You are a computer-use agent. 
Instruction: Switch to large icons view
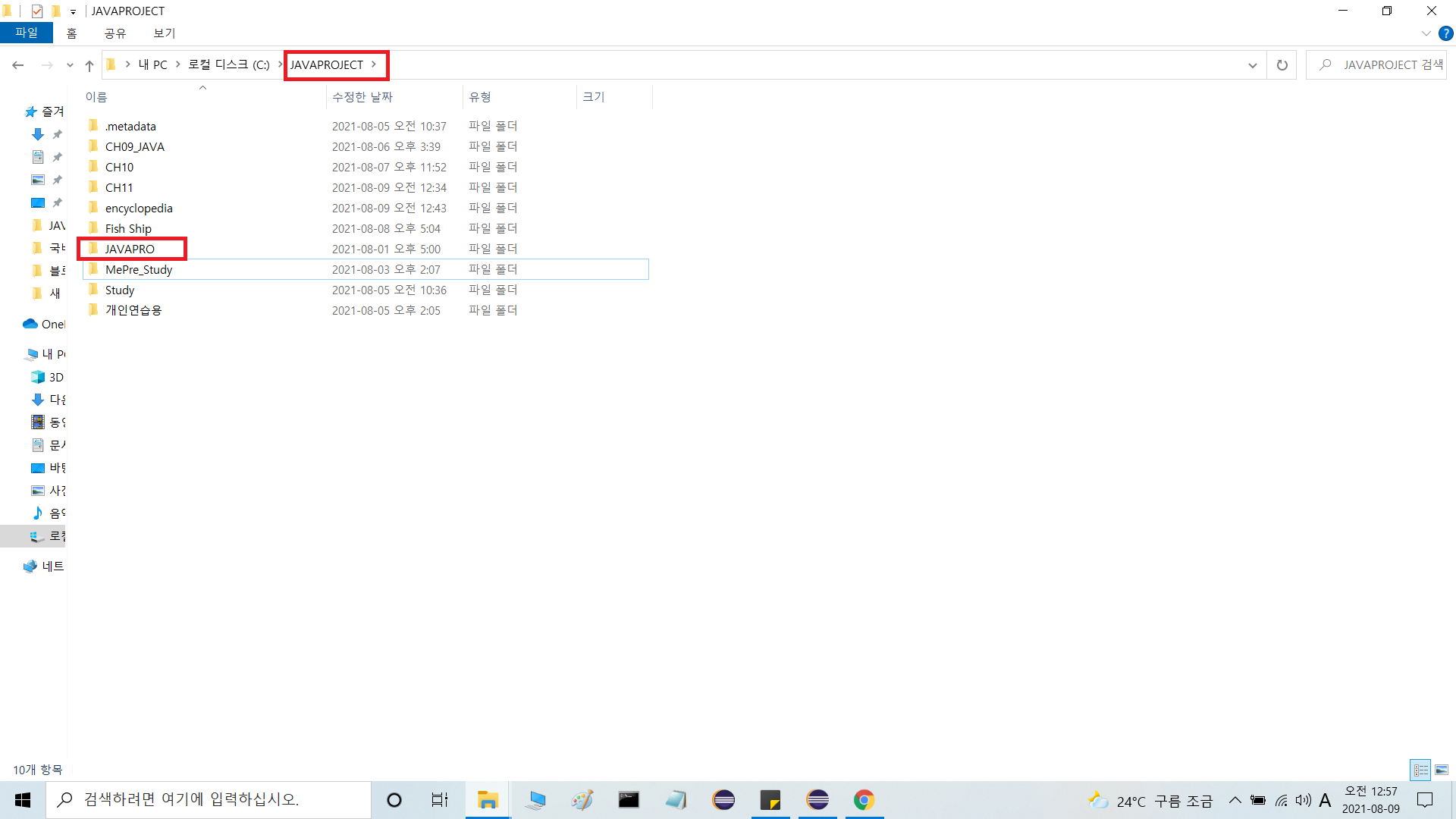[x=1442, y=770]
